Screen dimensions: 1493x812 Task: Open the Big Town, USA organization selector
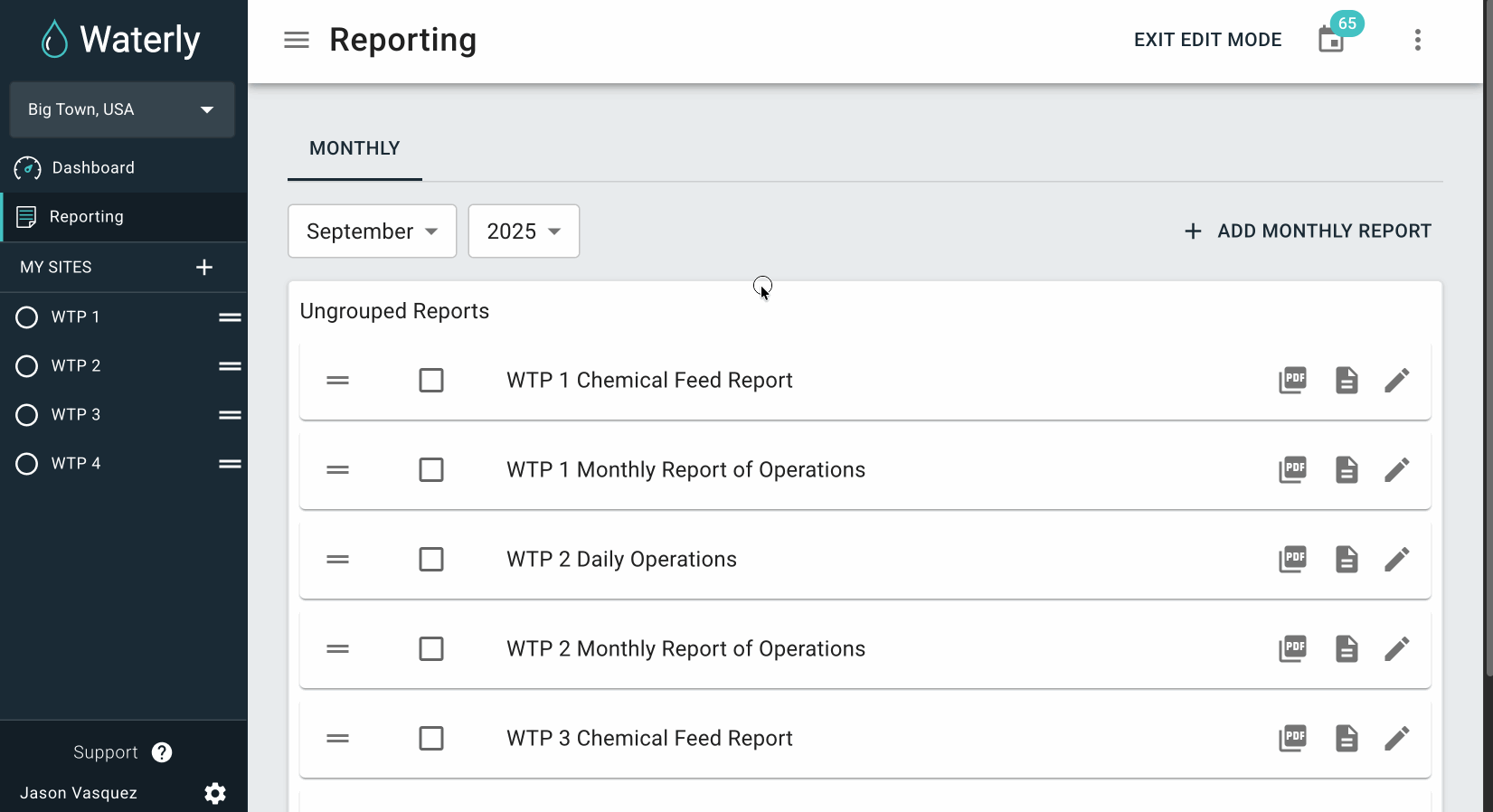[x=122, y=109]
